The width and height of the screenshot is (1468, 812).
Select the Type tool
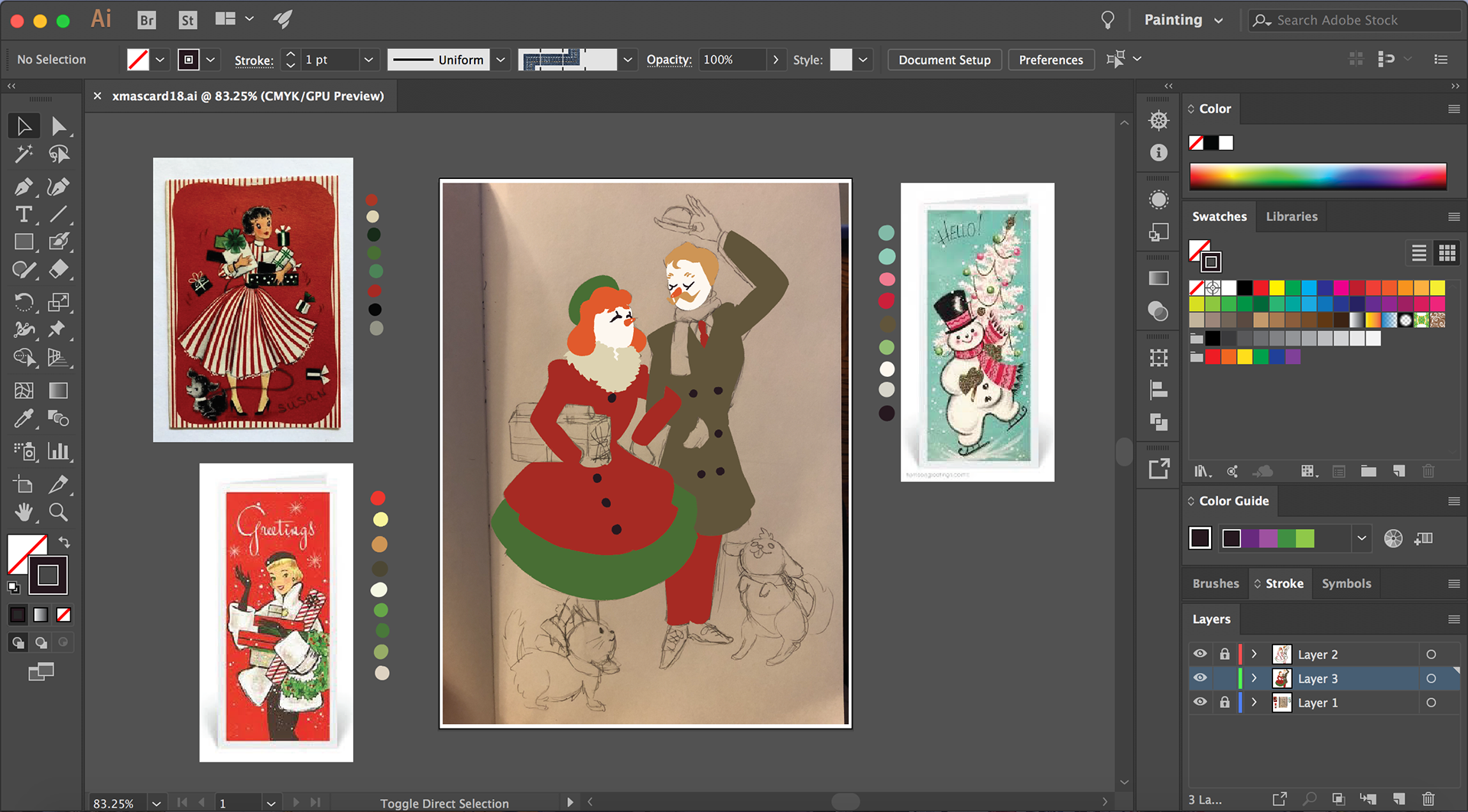[x=24, y=214]
